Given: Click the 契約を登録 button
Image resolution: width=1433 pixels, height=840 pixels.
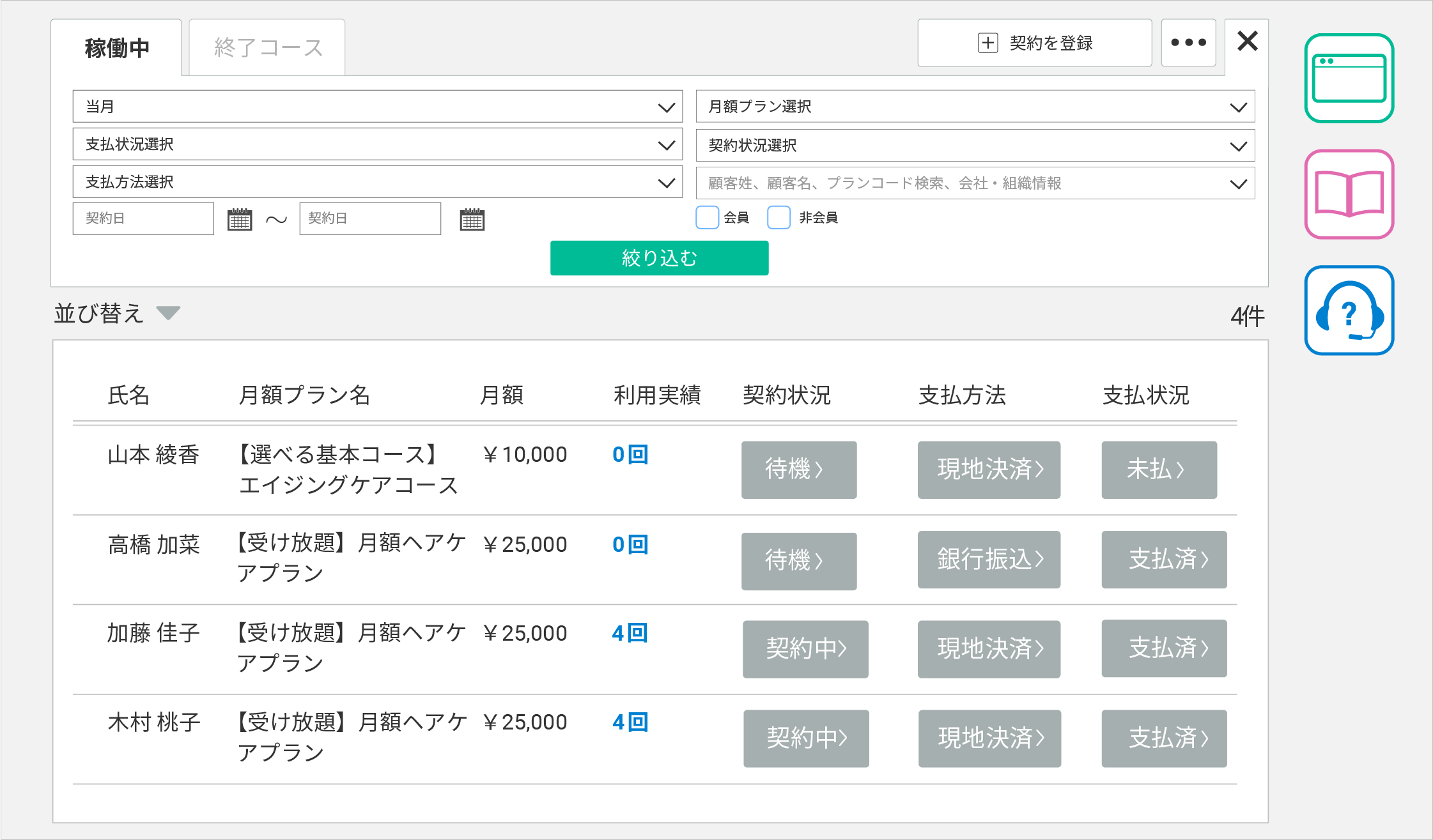Looking at the screenshot, I should coord(1034,43).
